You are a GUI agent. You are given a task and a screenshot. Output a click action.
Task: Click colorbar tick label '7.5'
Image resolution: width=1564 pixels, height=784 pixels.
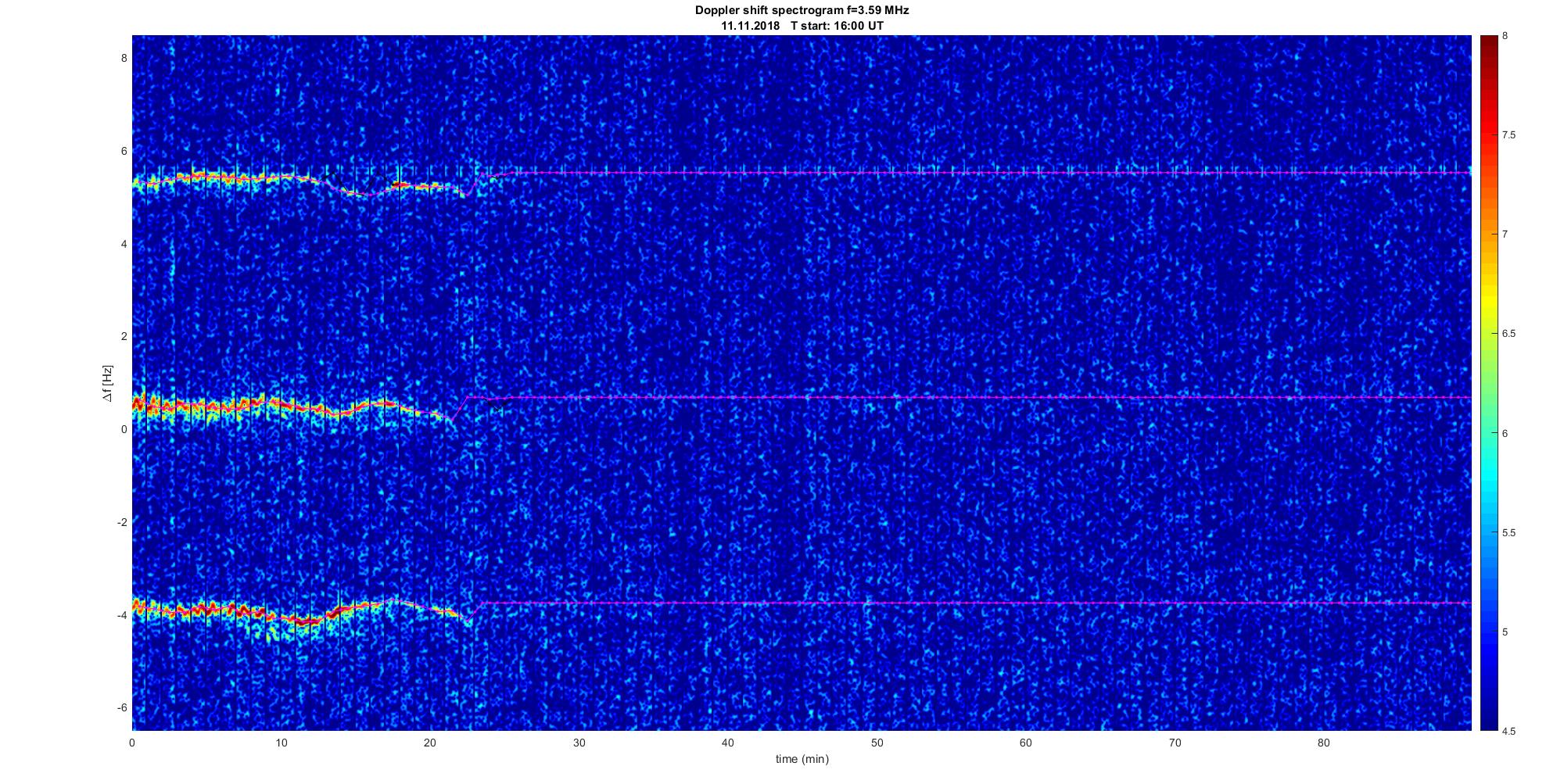click(x=1508, y=135)
